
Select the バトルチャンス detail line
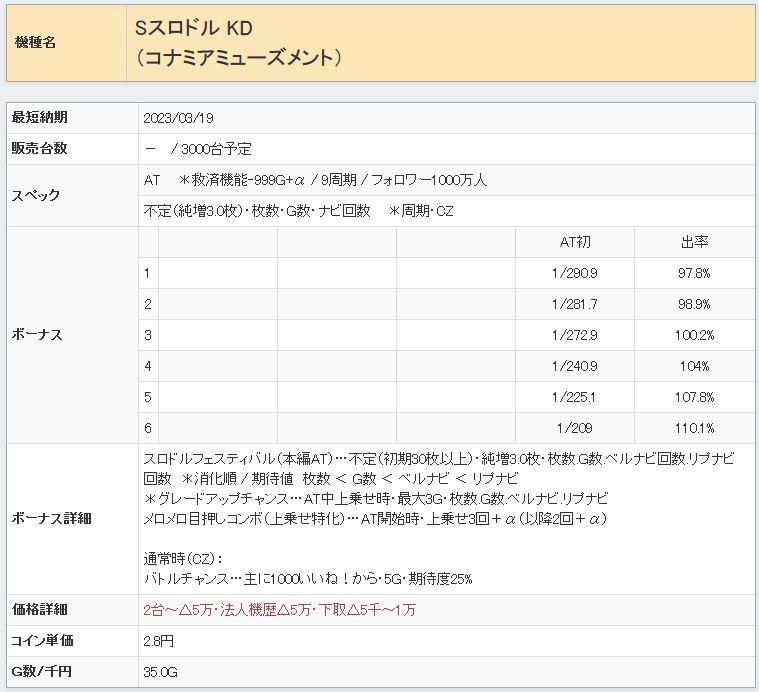(x=308, y=579)
